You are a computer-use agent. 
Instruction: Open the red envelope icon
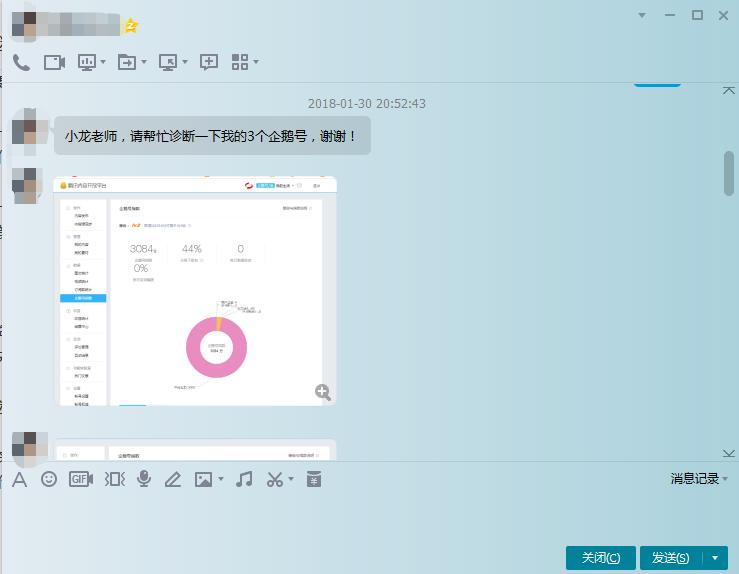point(314,479)
